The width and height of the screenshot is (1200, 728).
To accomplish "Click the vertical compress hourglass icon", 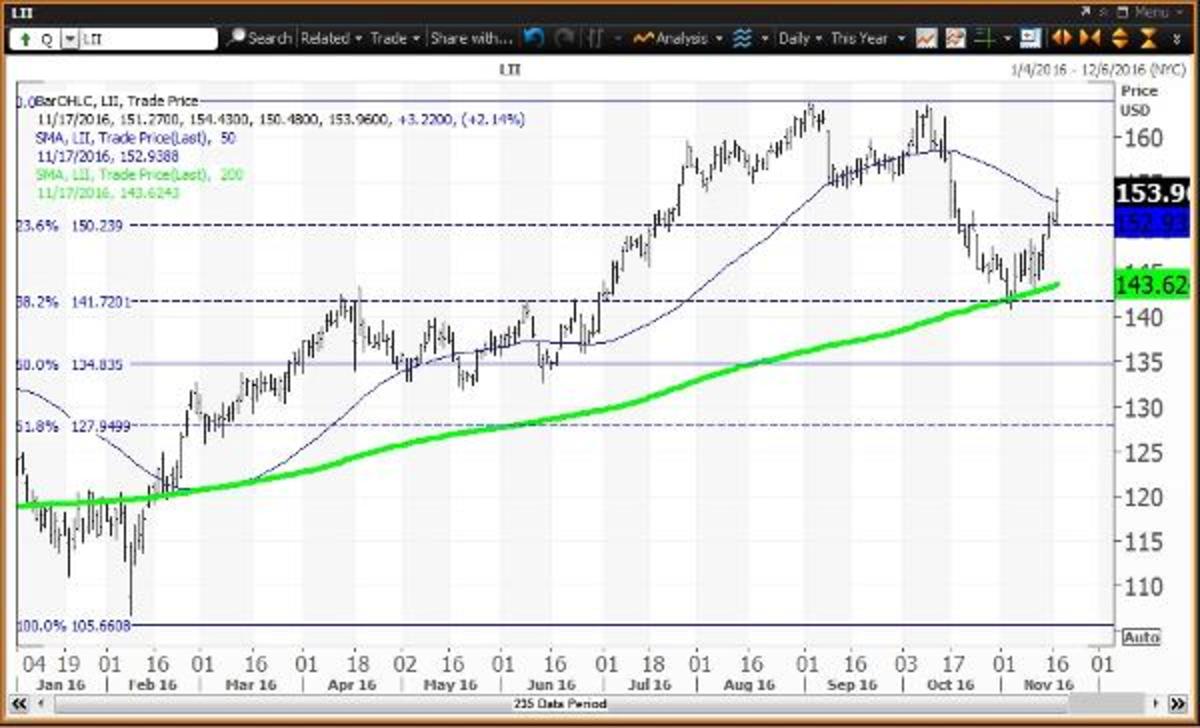I will click(x=1149, y=39).
